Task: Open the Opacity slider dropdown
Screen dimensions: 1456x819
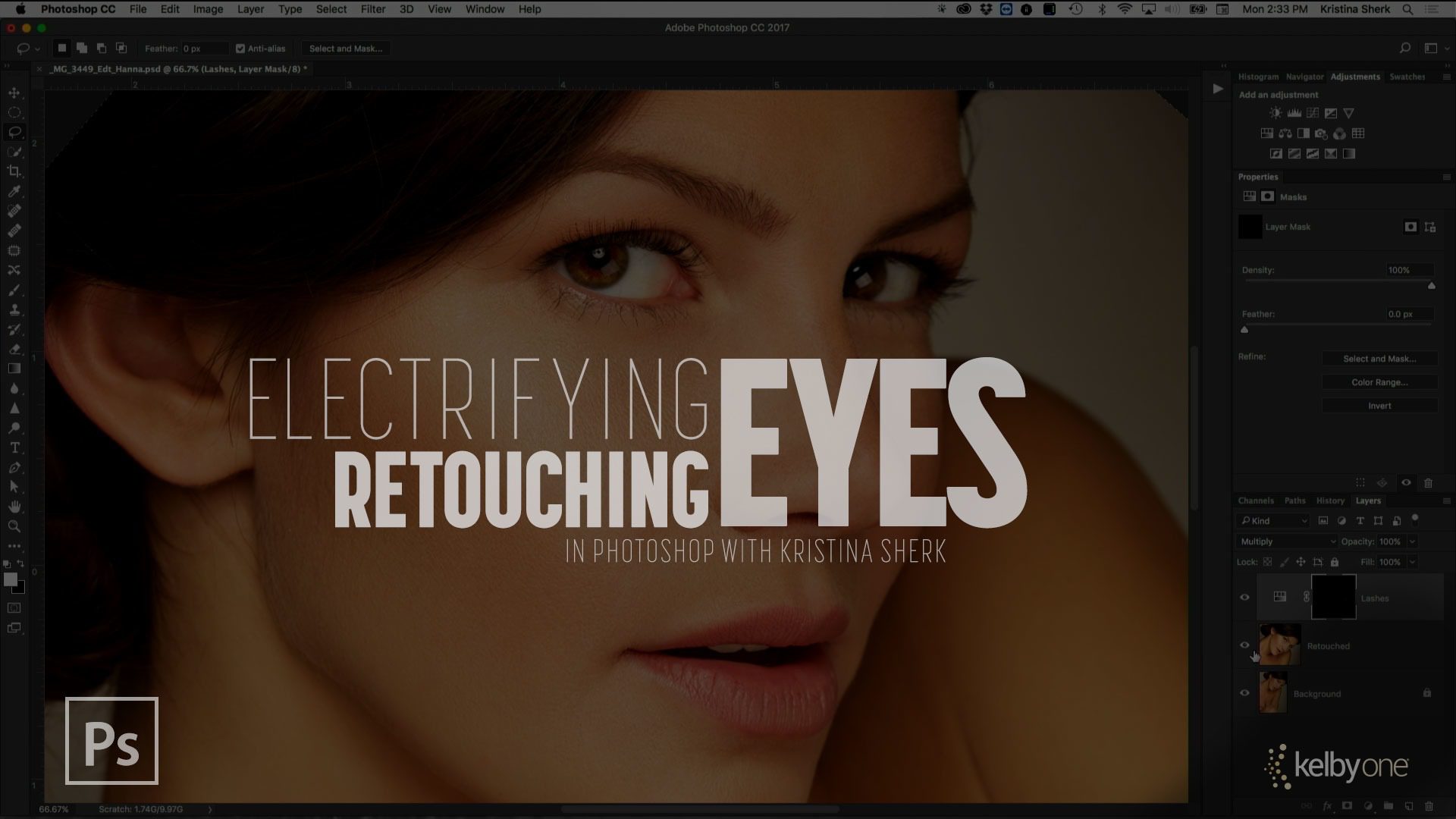Action: tap(1412, 541)
